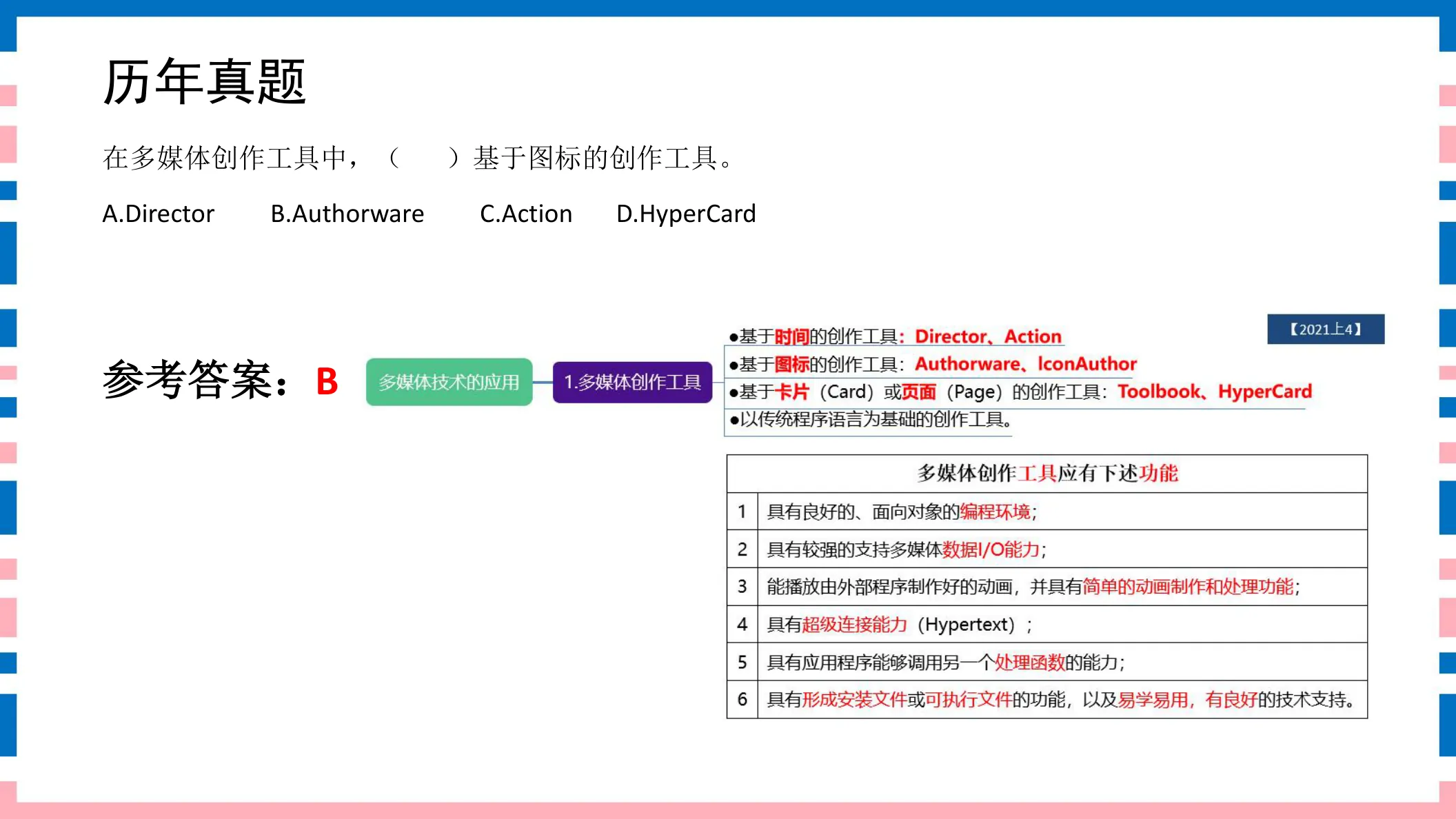Select answer option D.HyperCard
This screenshot has height=819, width=1456.
pos(686,214)
